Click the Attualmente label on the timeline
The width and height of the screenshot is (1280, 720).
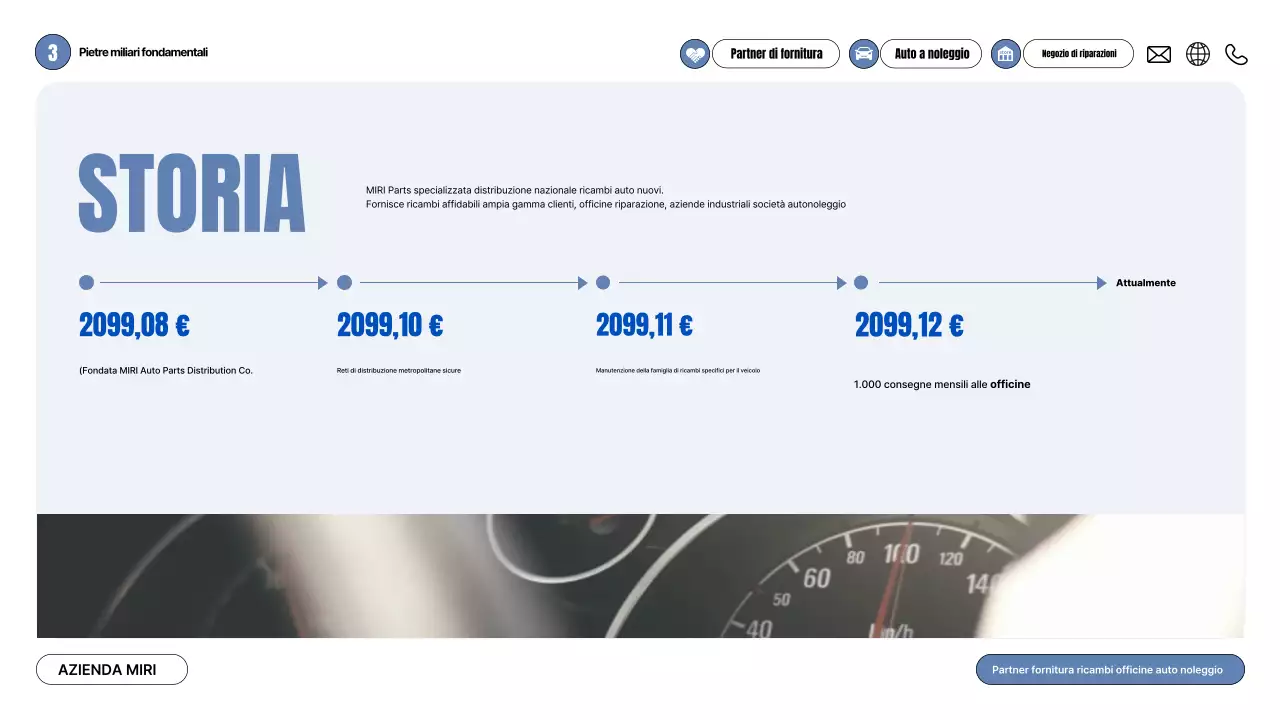click(1145, 282)
